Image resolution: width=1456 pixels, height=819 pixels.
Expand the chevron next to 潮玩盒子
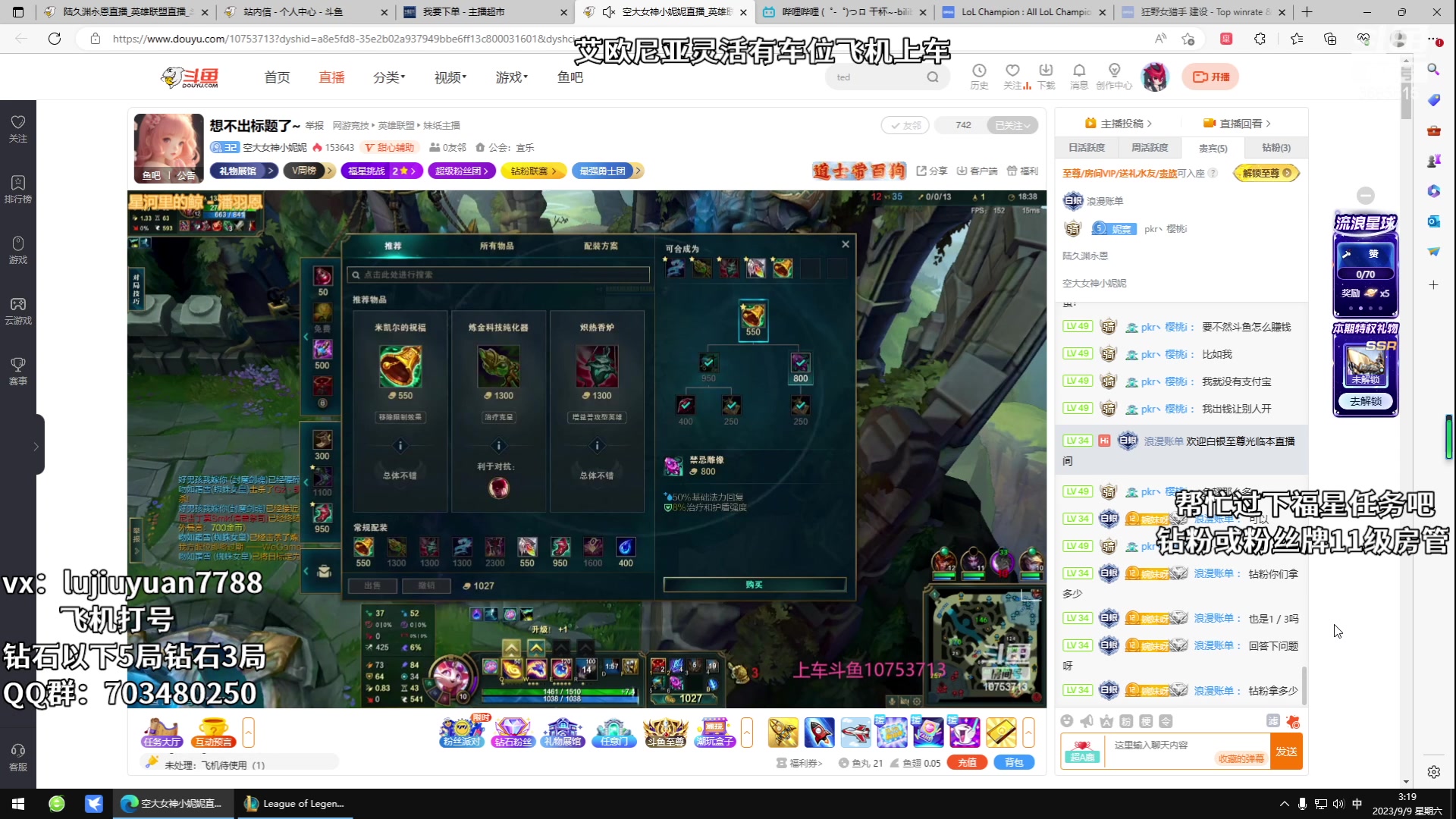[747, 733]
